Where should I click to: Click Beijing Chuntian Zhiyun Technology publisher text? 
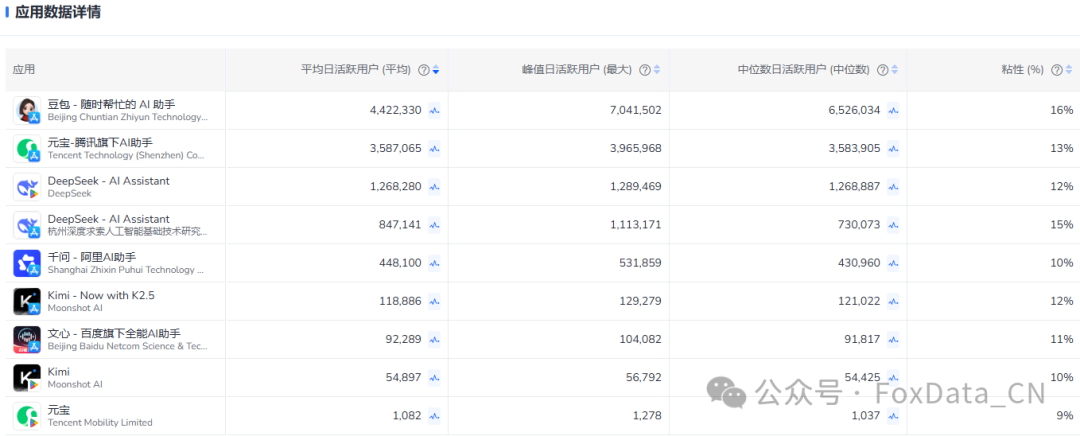127,117
